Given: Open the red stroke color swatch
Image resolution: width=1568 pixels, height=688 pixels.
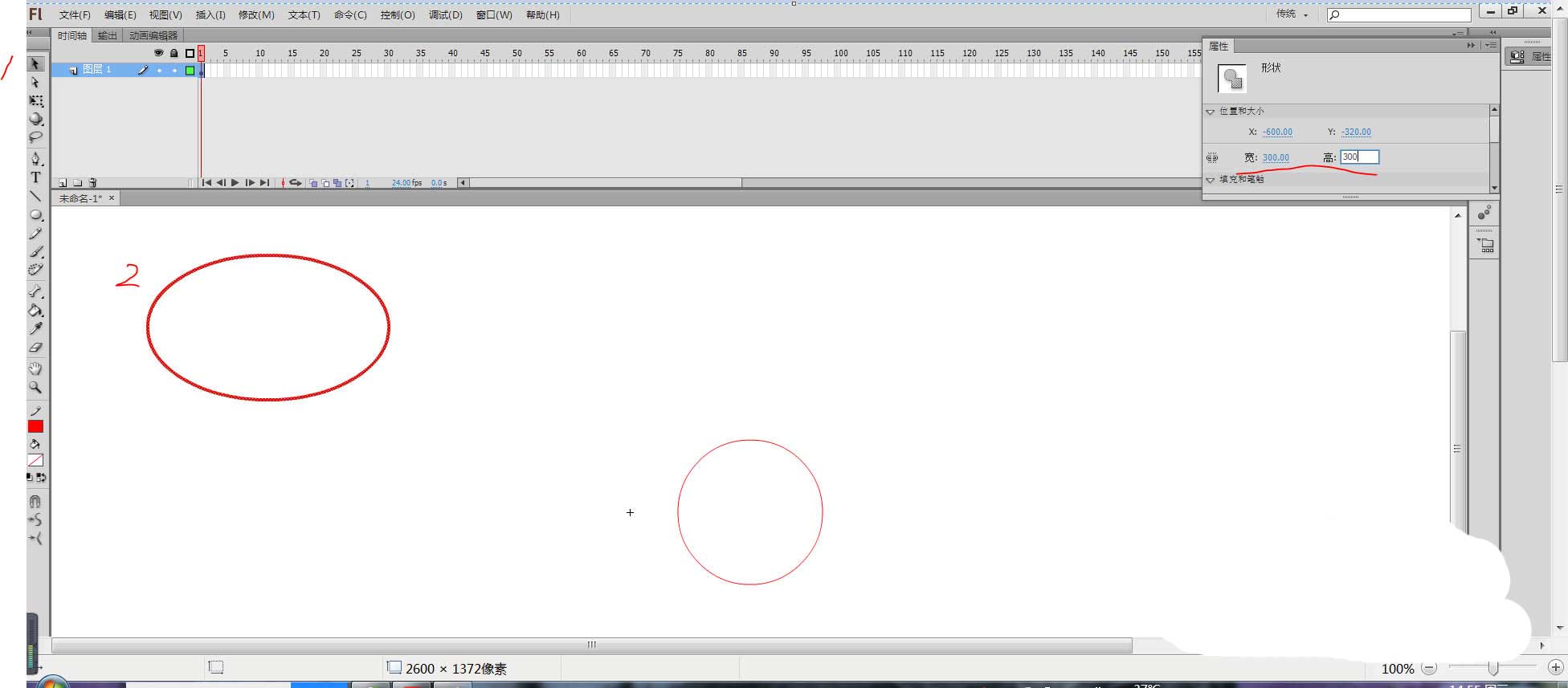Looking at the screenshot, I should (x=35, y=426).
